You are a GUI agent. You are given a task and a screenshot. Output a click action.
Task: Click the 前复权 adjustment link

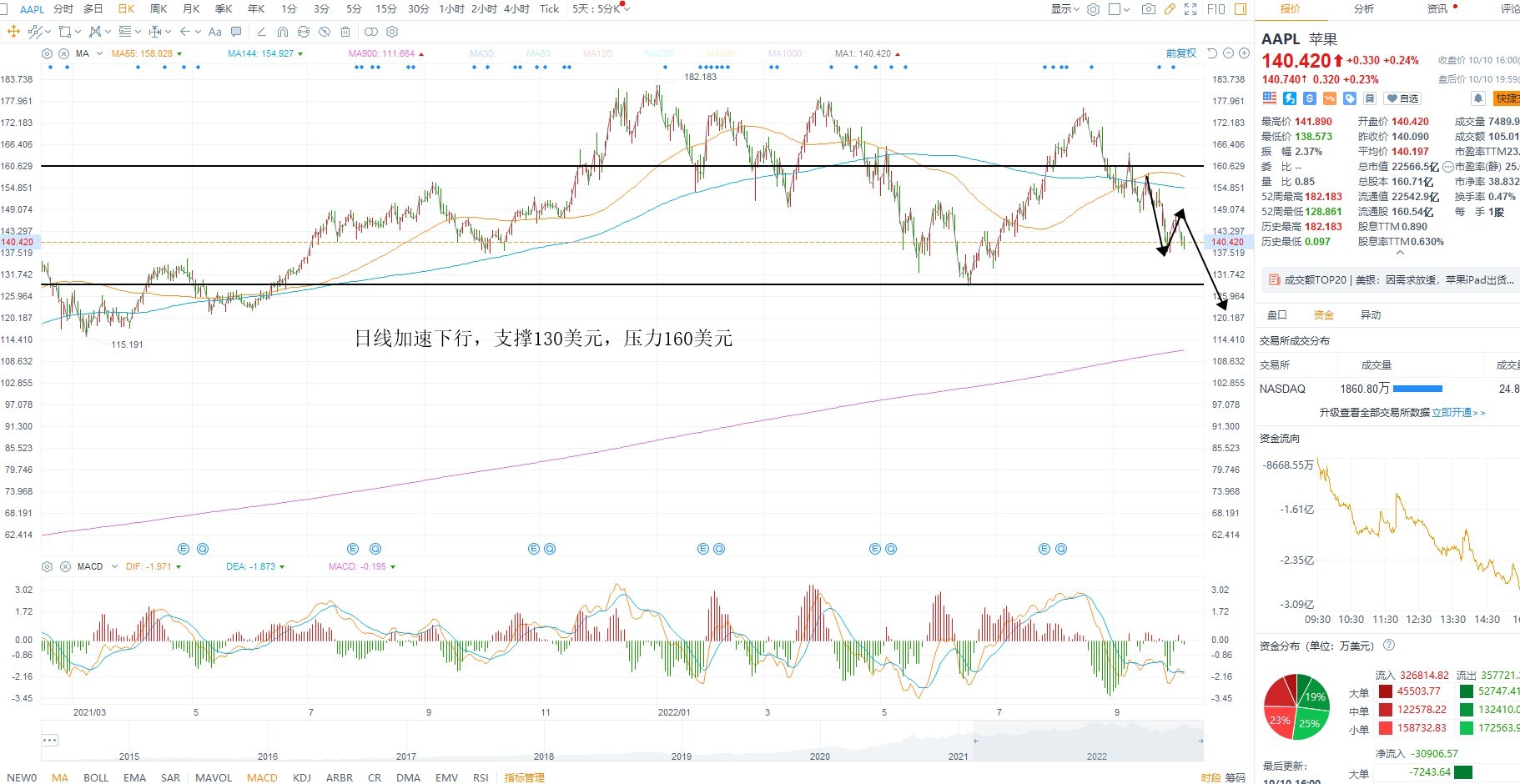click(x=1181, y=53)
